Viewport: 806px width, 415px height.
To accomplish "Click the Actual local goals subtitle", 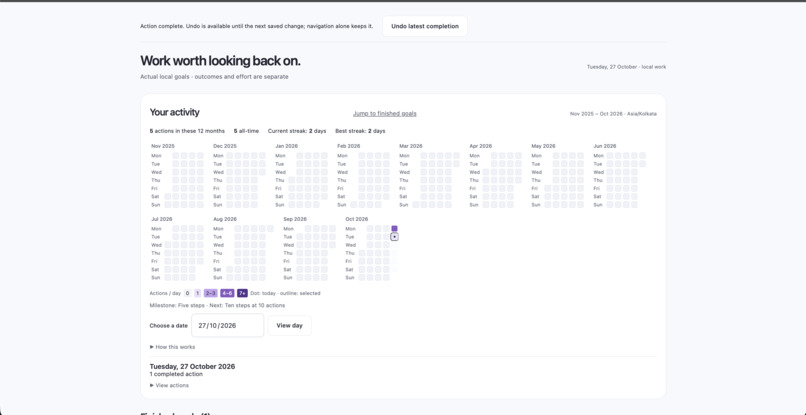I will click(214, 77).
